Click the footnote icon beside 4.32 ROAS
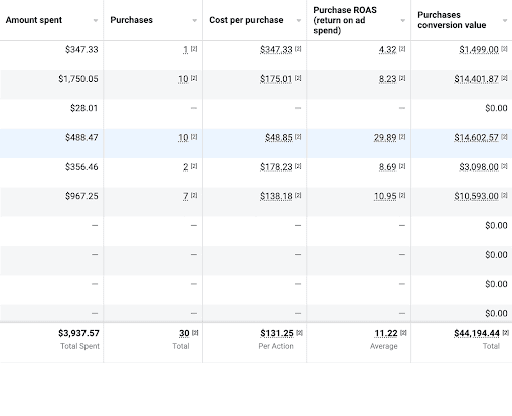 tap(402, 49)
